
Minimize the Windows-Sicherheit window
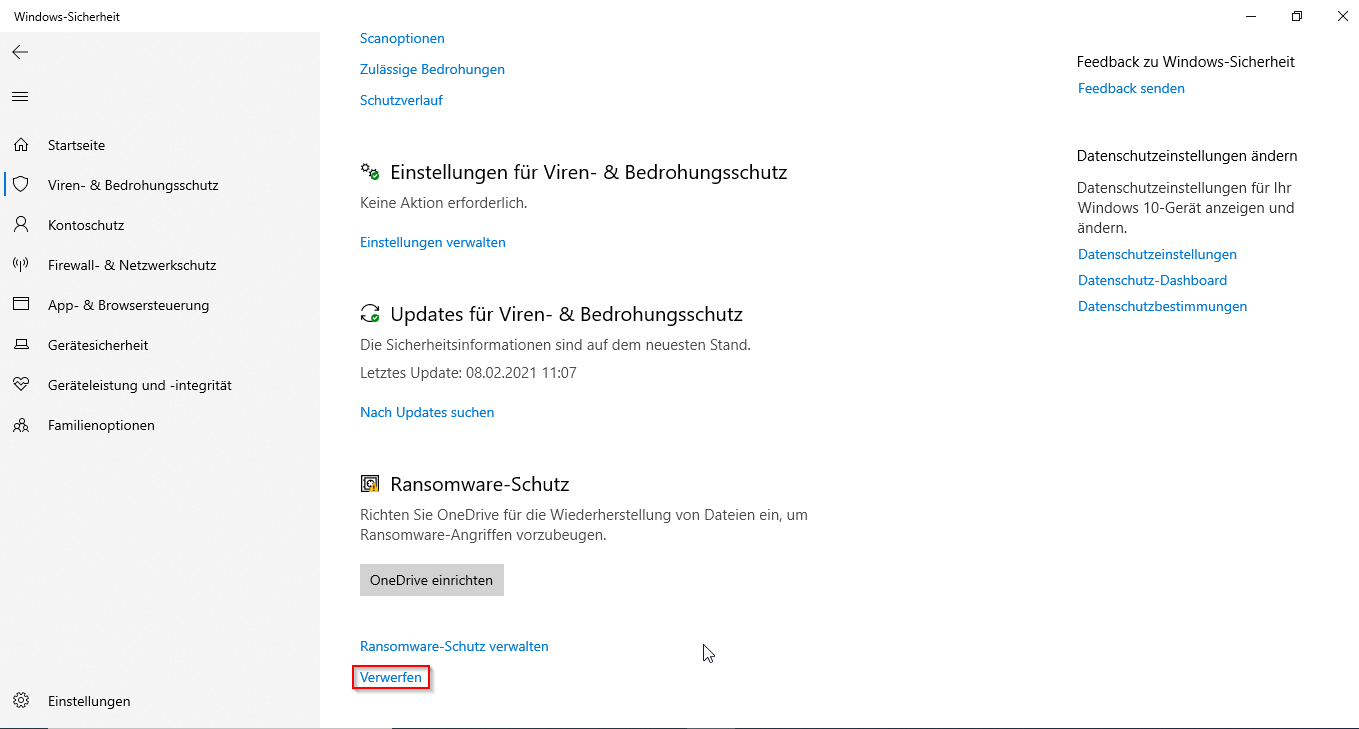point(1251,16)
